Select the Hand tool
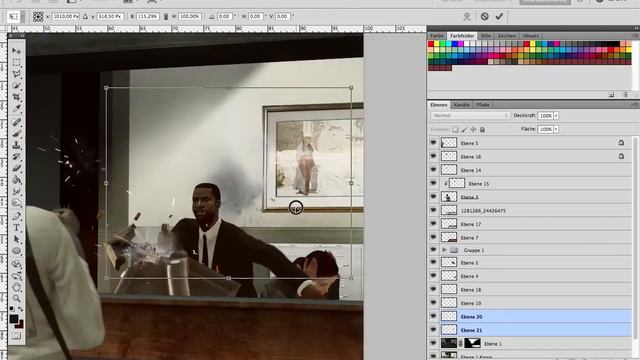 coord(16,287)
